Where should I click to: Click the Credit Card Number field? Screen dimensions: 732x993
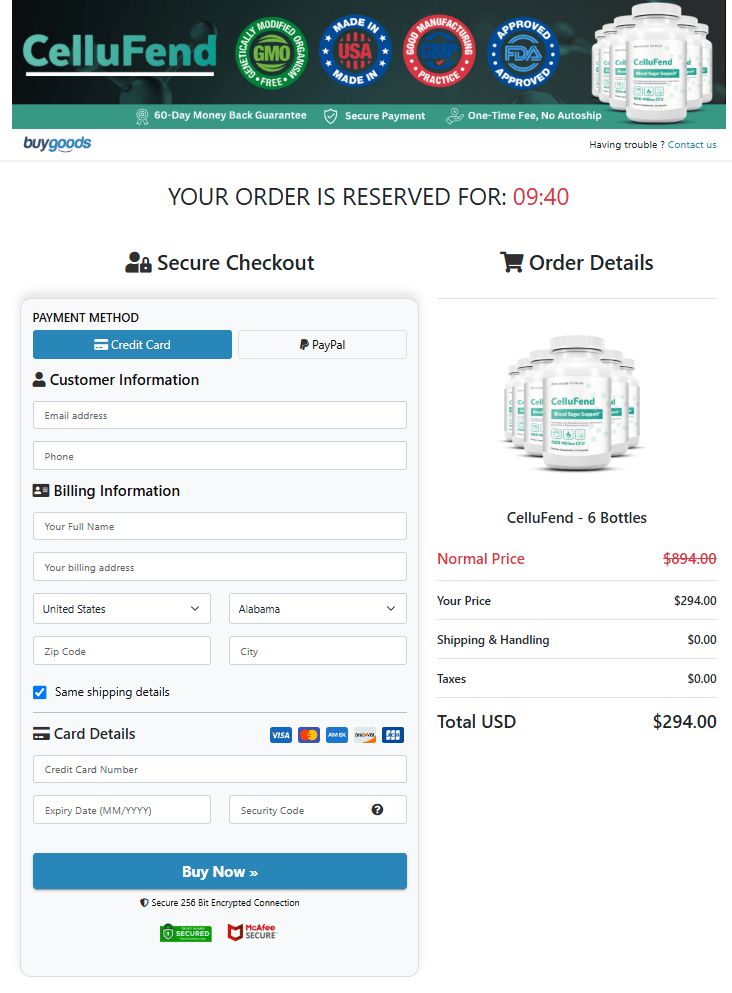coord(220,769)
